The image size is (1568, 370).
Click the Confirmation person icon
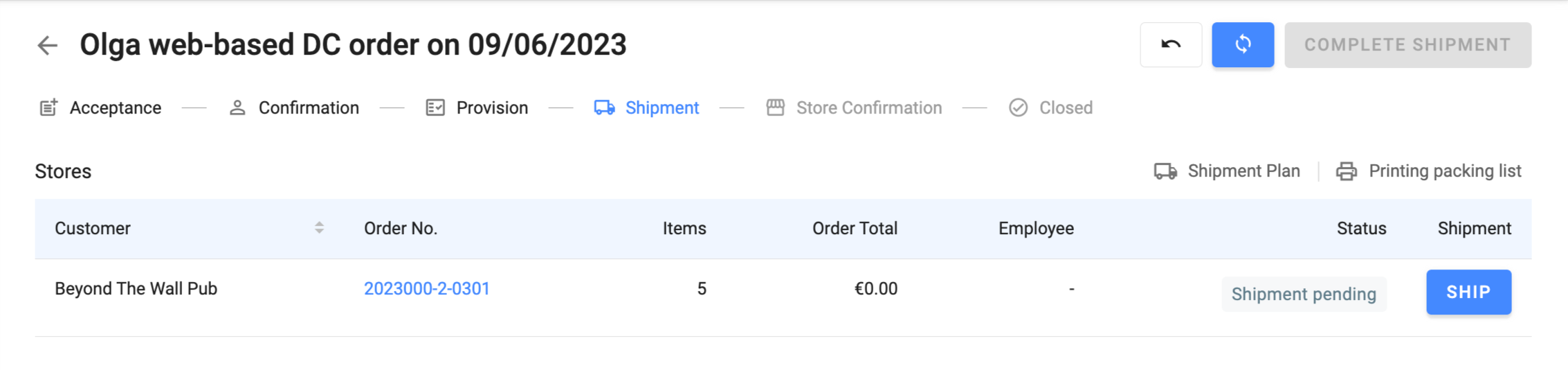pyautogui.click(x=237, y=108)
